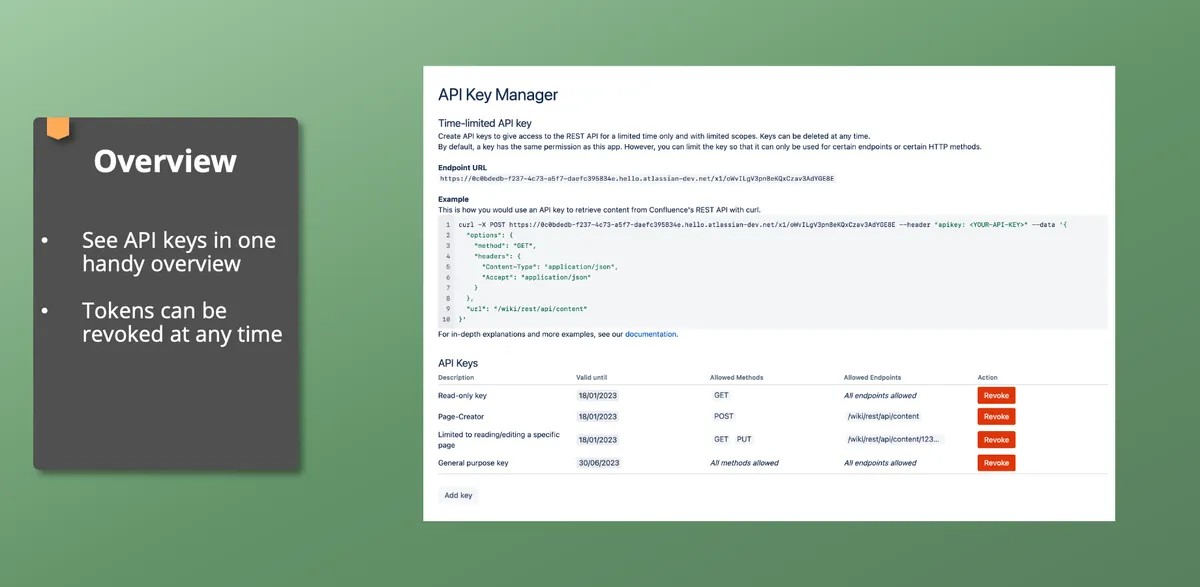Revoke the Page-Creator key
The height and width of the screenshot is (587, 1200).
[x=996, y=416]
